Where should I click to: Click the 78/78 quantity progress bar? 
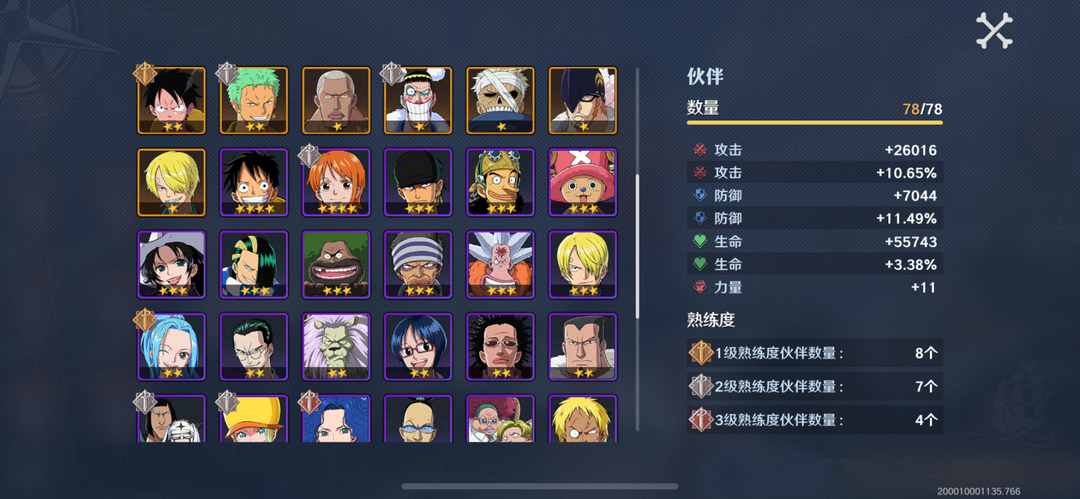pyautogui.click(x=814, y=123)
